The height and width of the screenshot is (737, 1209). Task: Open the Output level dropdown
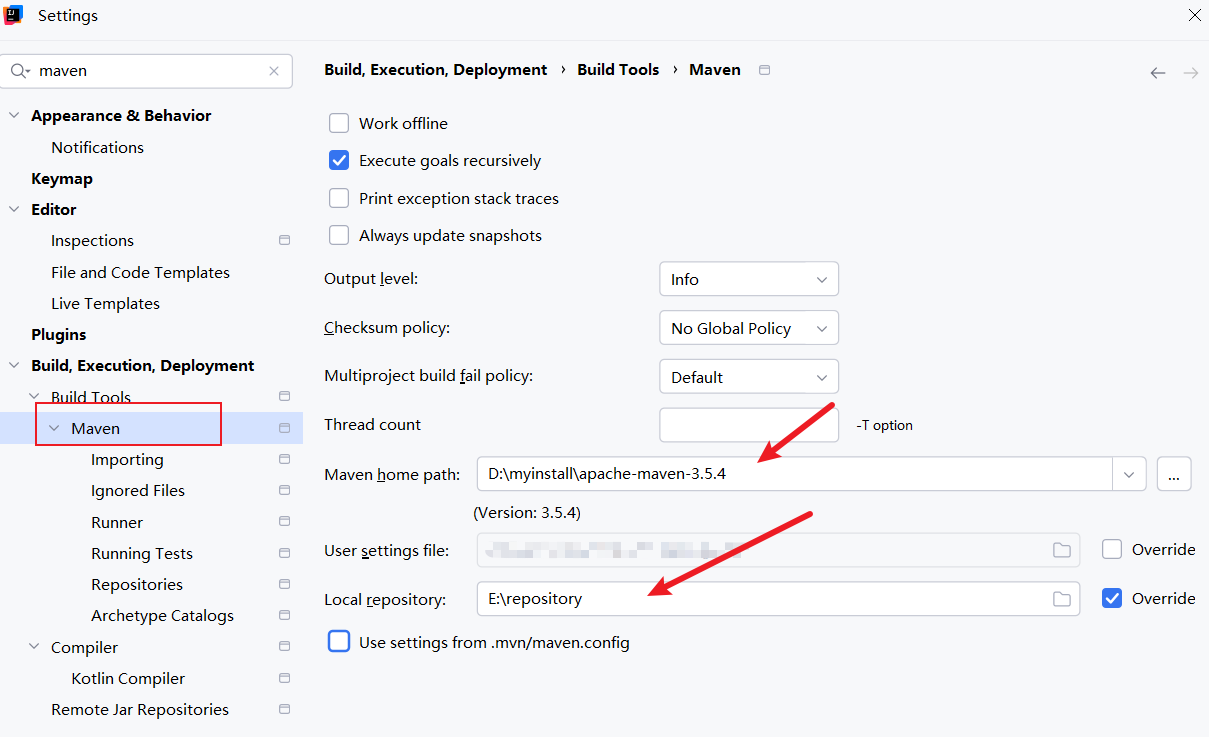(x=748, y=280)
